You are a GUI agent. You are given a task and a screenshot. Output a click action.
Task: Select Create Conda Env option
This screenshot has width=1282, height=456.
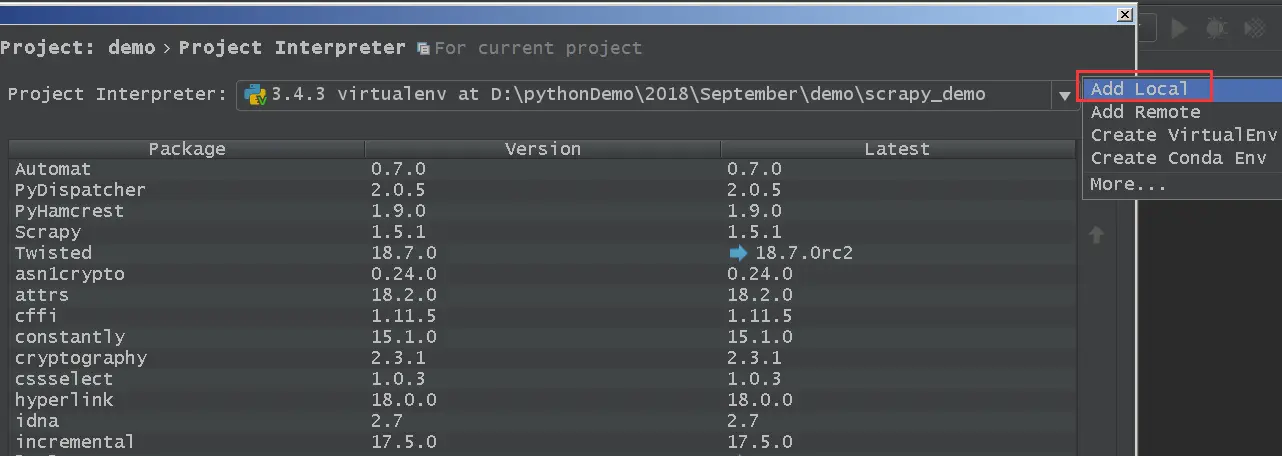coord(1178,158)
